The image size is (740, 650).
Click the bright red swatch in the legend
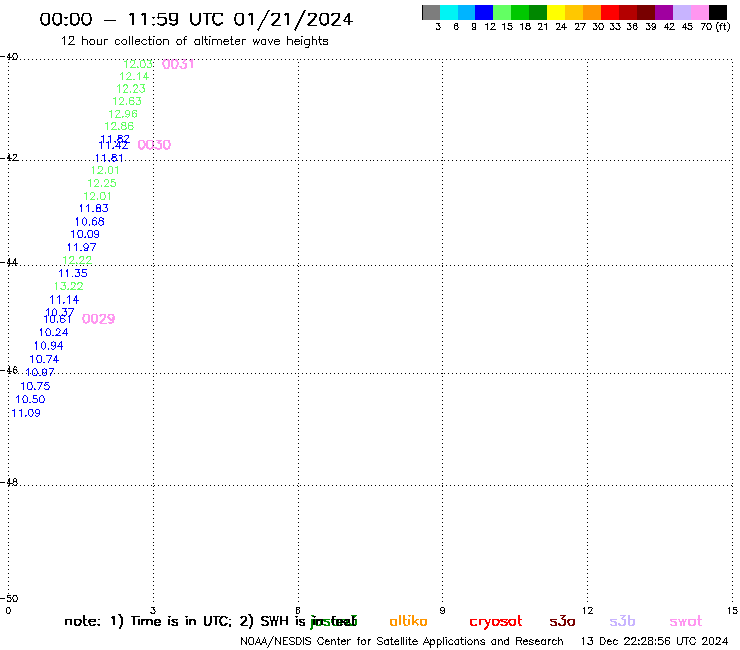610,12
